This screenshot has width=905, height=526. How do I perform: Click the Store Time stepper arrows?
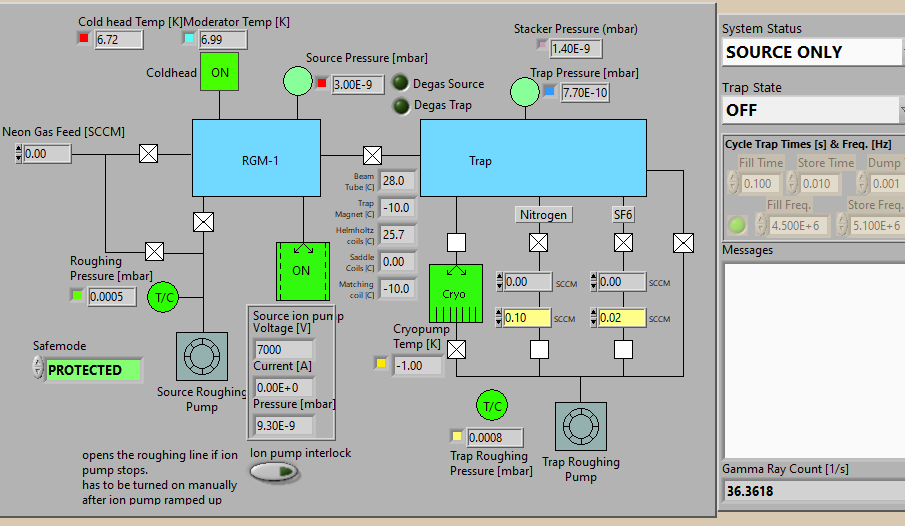point(792,182)
